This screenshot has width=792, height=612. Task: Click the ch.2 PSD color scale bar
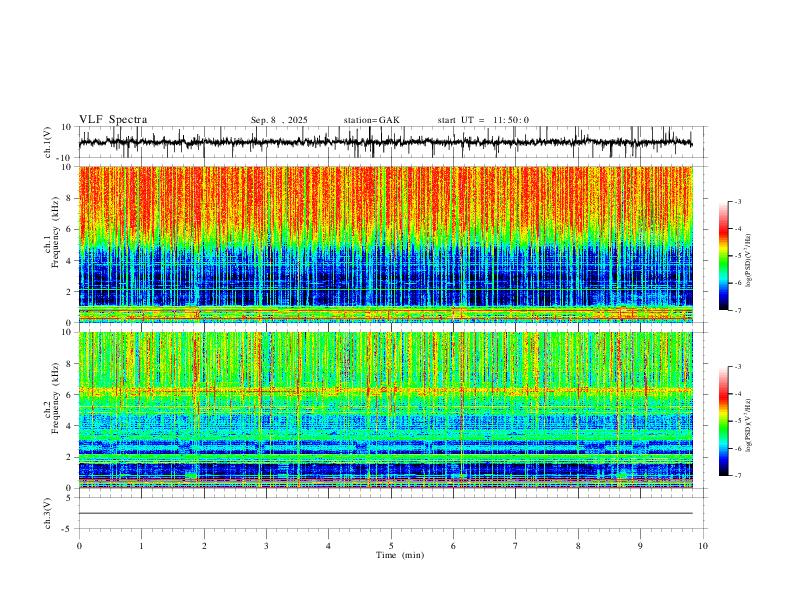point(723,421)
